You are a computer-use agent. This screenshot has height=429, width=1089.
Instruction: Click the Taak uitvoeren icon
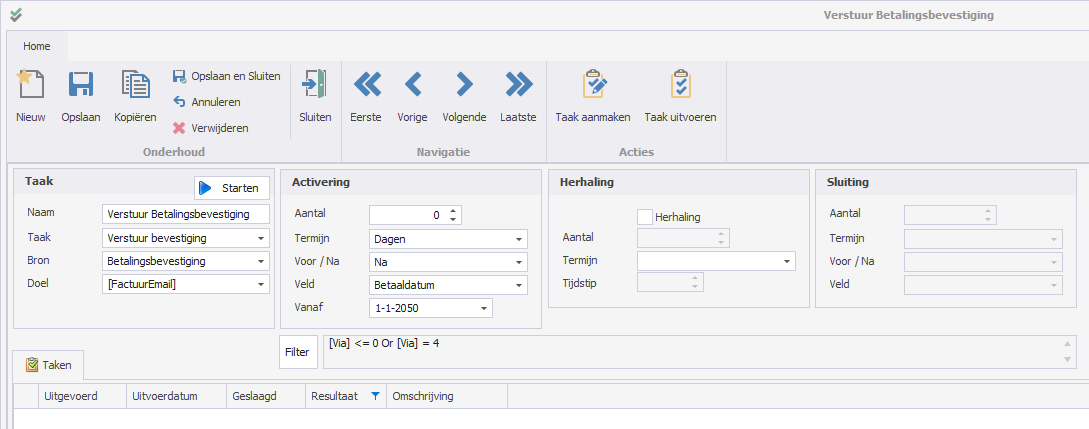pos(681,84)
